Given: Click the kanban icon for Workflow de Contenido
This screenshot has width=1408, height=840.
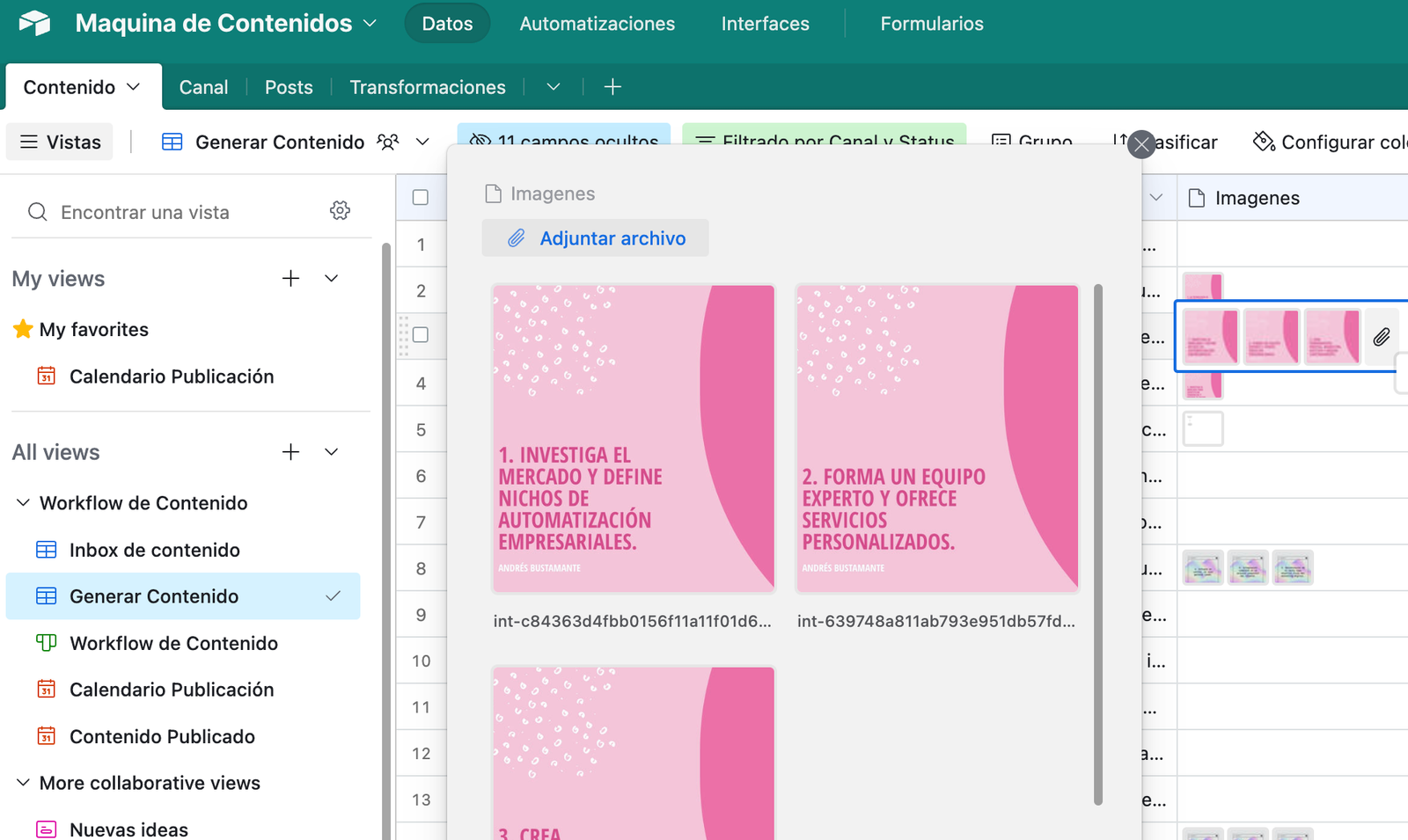Looking at the screenshot, I should point(46,643).
